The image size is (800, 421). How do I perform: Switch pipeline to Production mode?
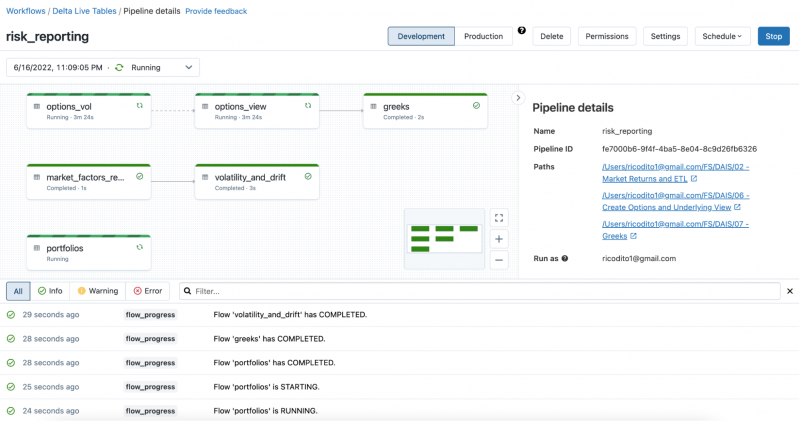click(483, 36)
